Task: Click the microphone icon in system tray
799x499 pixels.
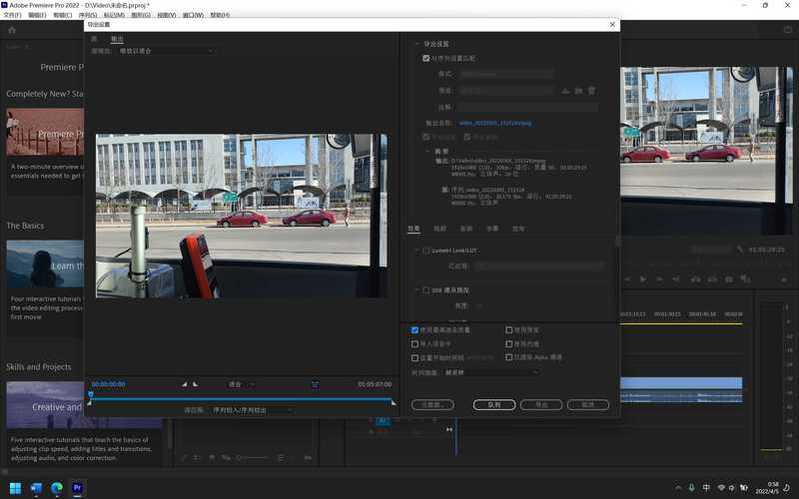Action: click(x=691, y=488)
